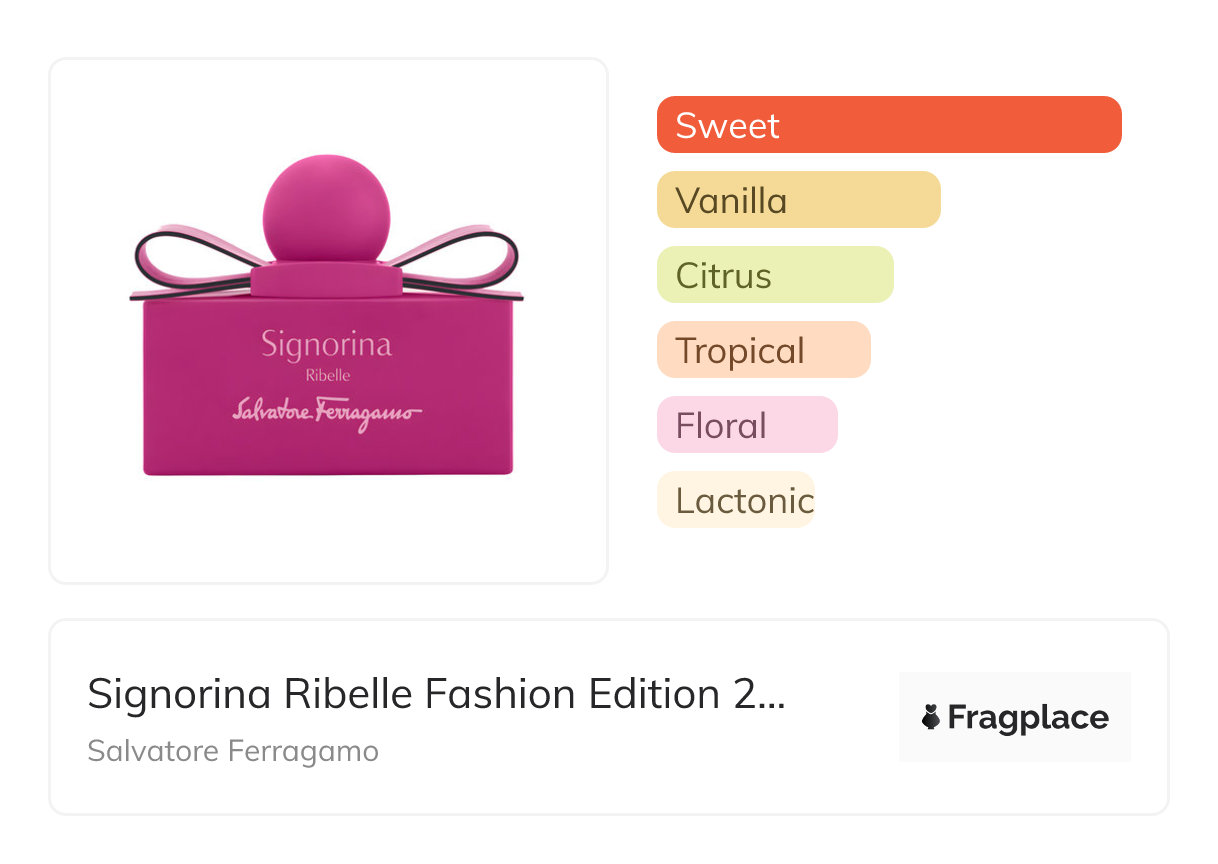Click the Lactonic accord bar

735,500
